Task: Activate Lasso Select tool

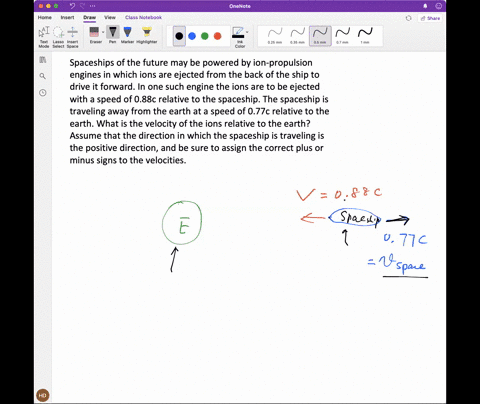Action: click(x=58, y=37)
